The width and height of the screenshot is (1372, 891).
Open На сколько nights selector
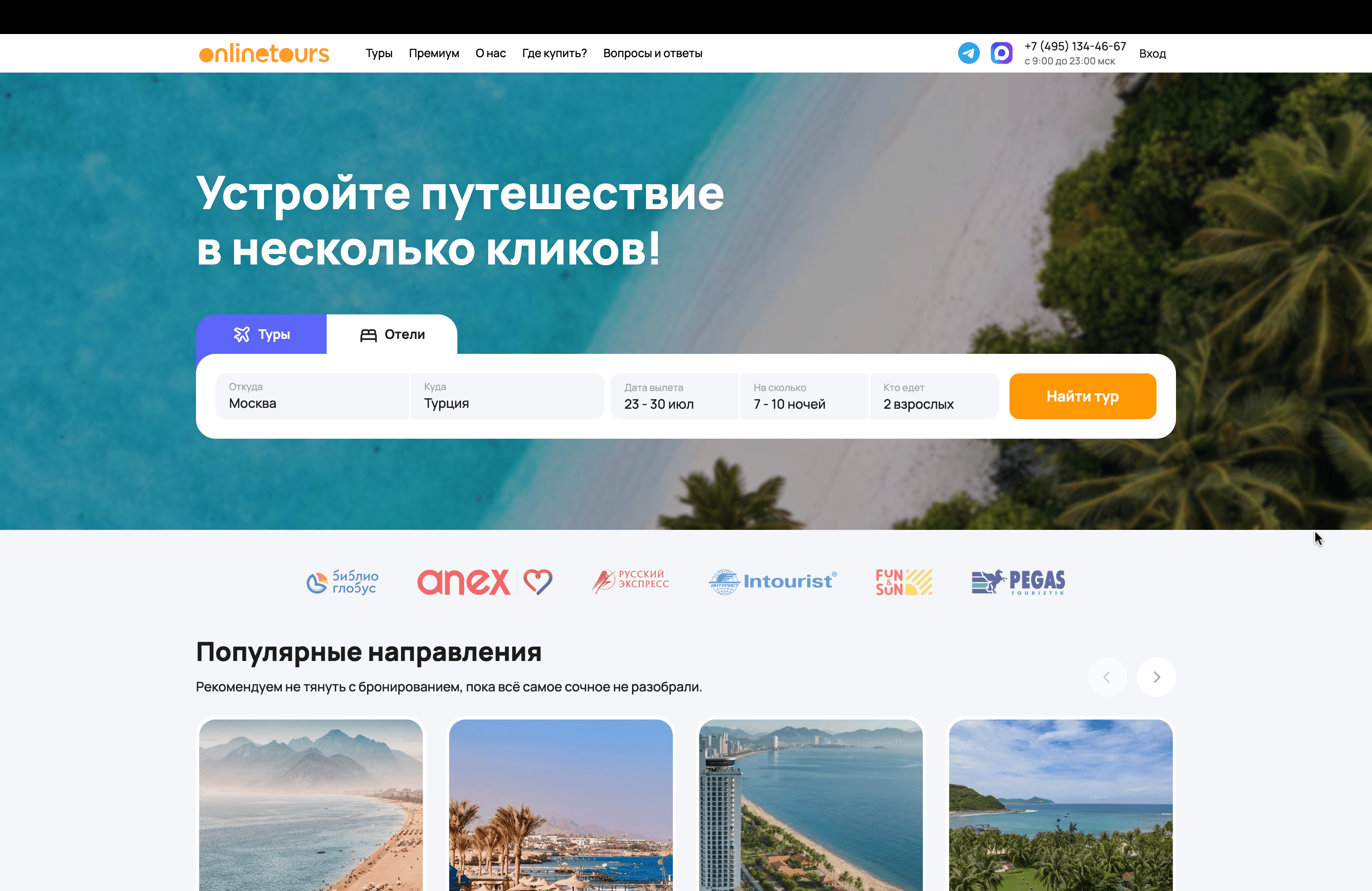[x=804, y=397]
